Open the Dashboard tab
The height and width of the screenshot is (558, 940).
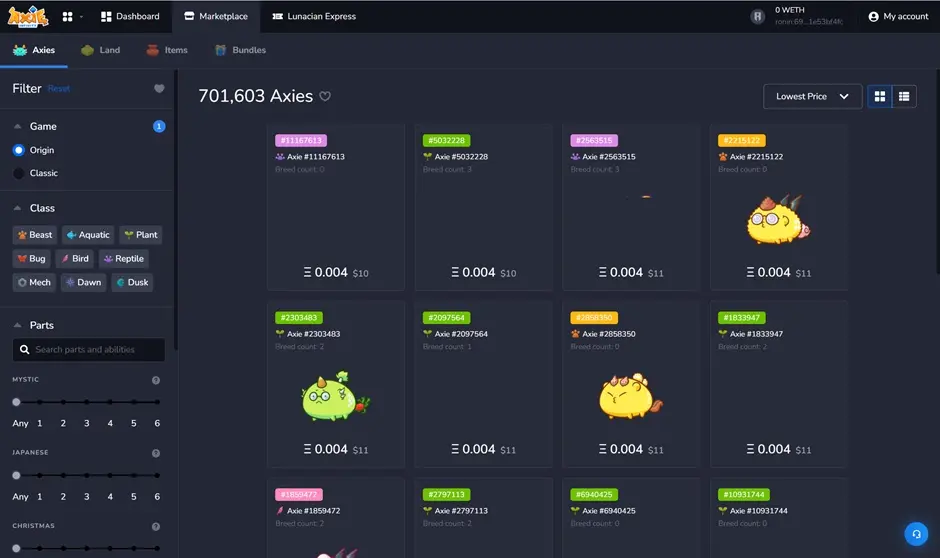pos(130,16)
